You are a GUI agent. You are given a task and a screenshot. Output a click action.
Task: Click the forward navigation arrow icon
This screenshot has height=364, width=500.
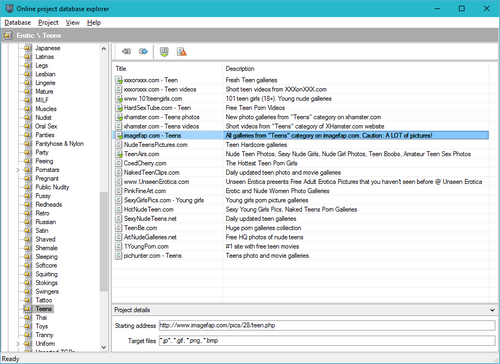click(144, 51)
